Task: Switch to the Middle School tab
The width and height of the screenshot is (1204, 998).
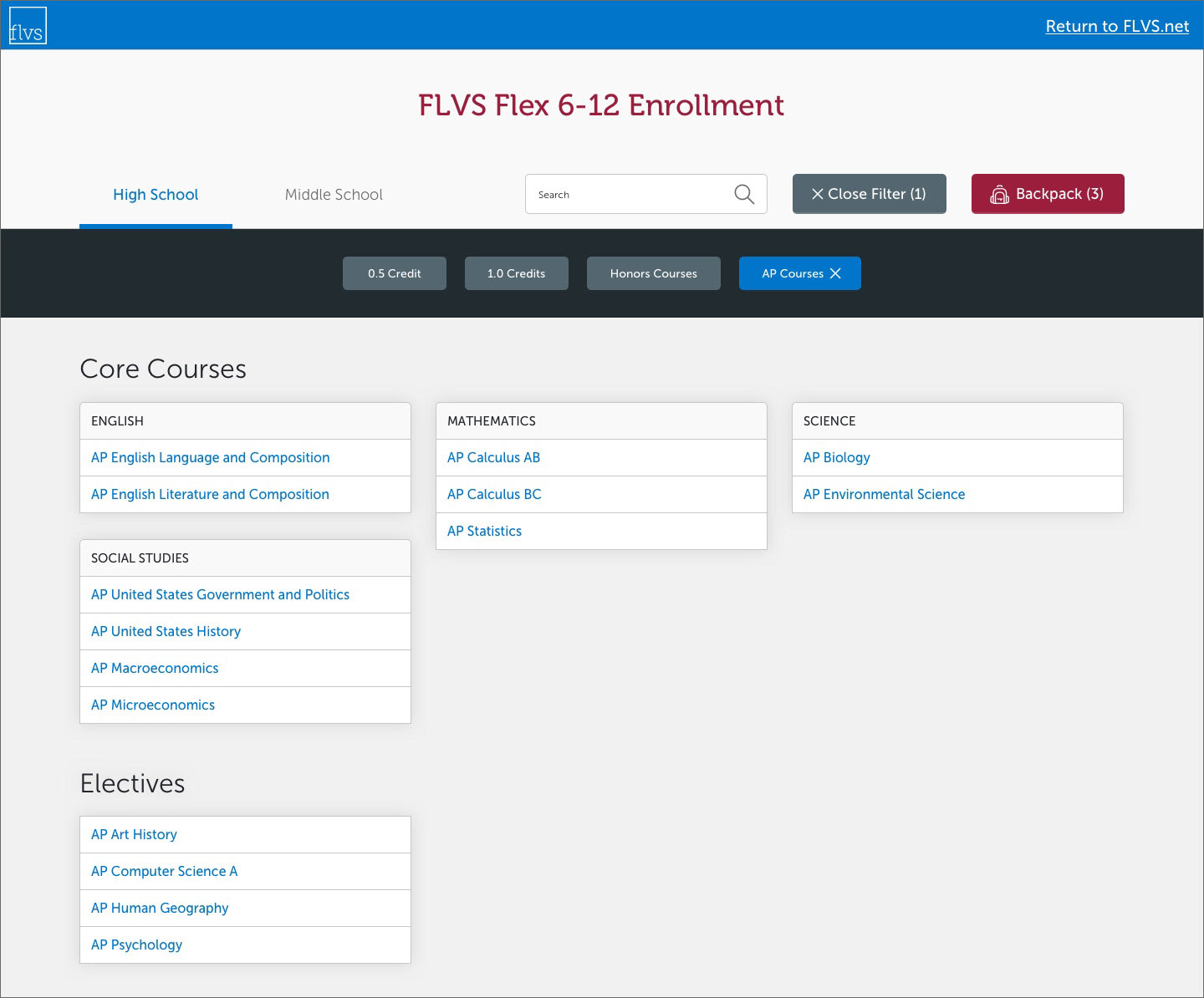Action: pyautogui.click(x=334, y=195)
